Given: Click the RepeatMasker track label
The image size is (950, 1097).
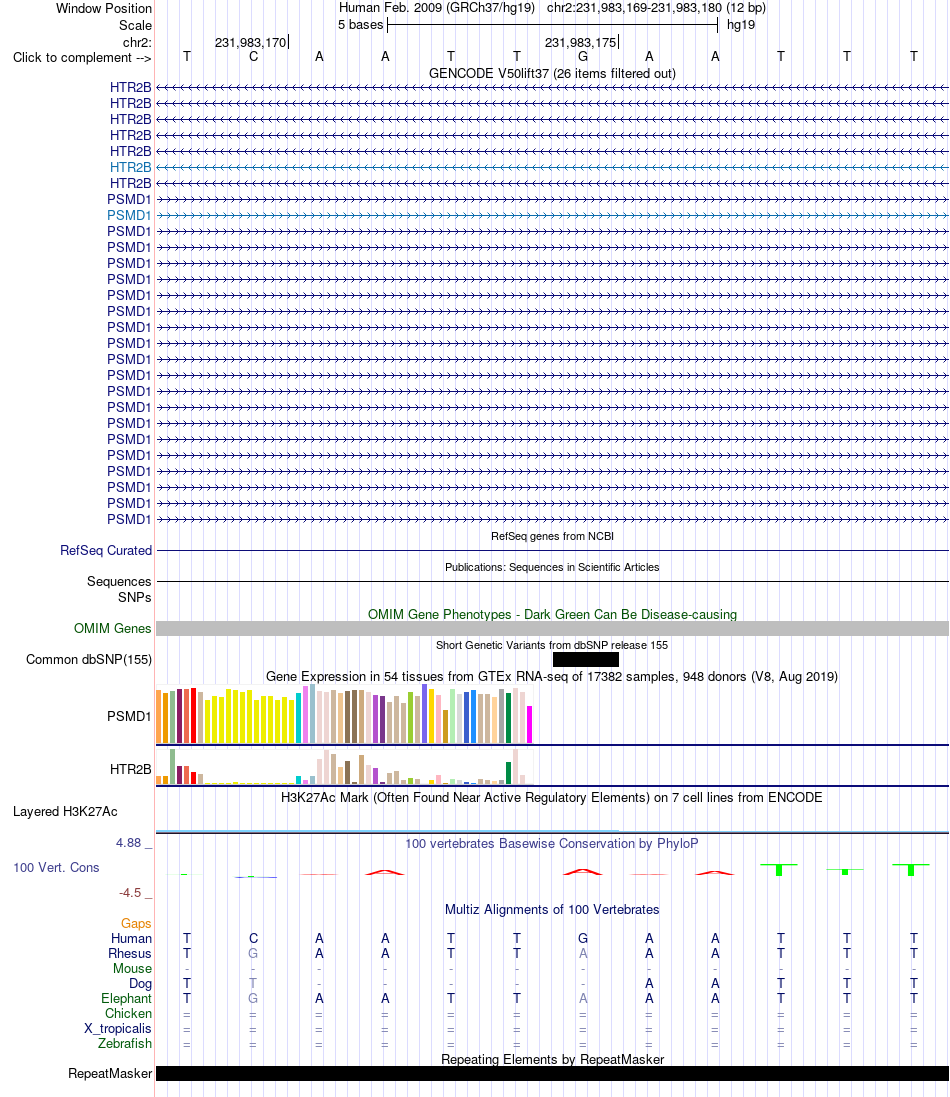Looking at the screenshot, I should pos(110,1074).
